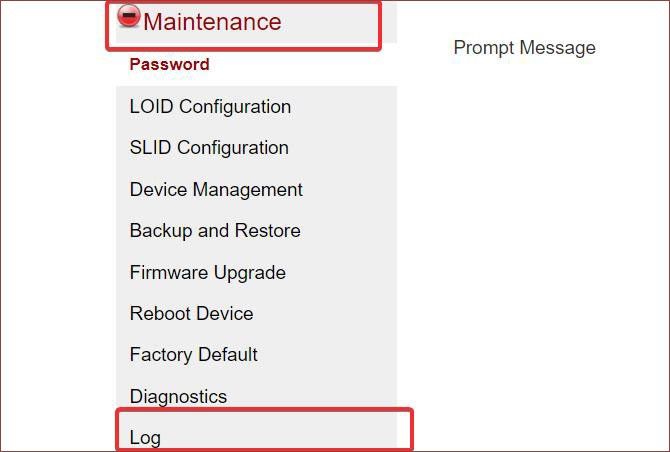Select the SLID menu link
This screenshot has height=452, width=670.
point(209,148)
